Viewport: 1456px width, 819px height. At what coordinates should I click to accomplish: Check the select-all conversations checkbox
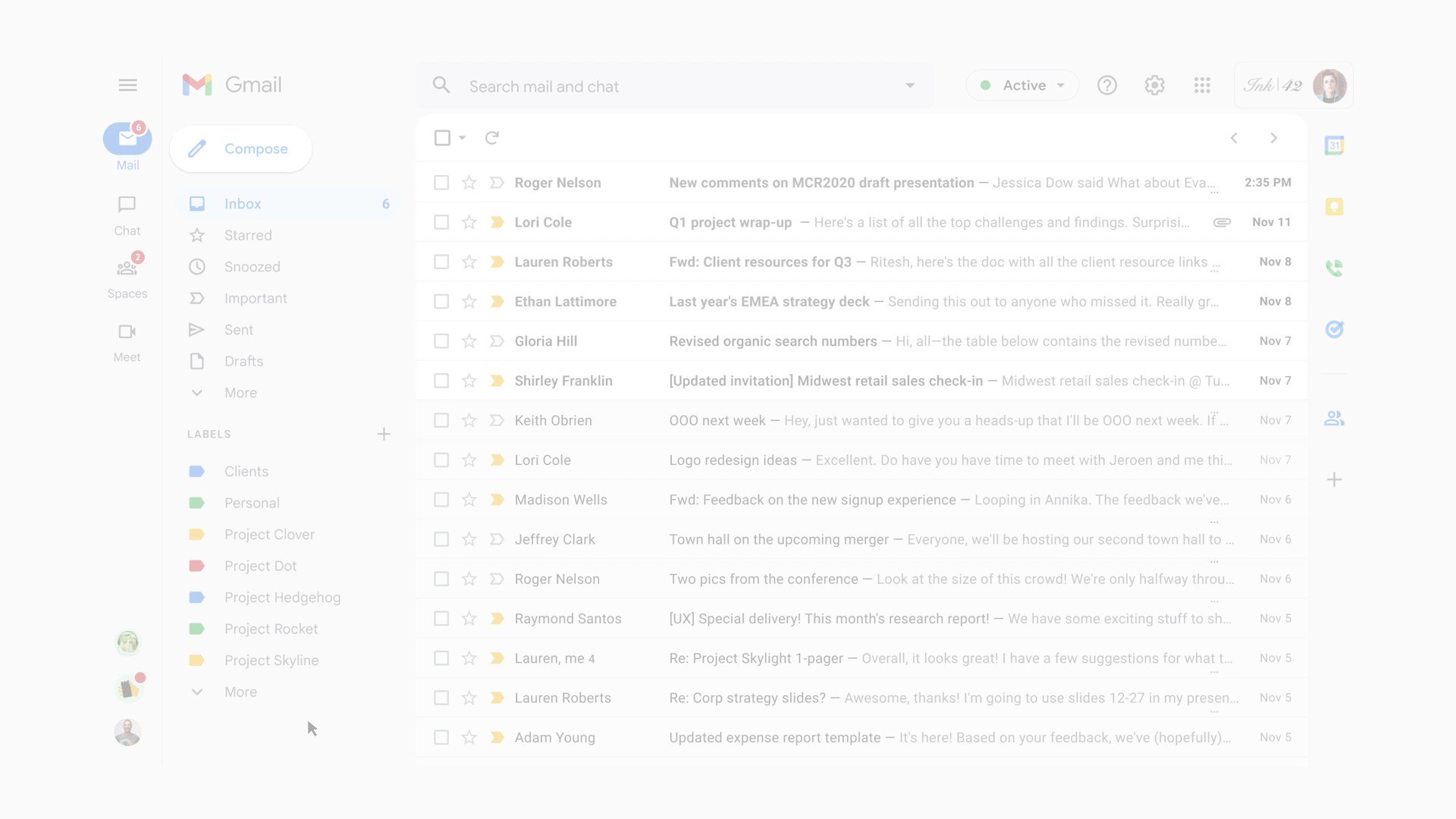(x=441, y=137)
